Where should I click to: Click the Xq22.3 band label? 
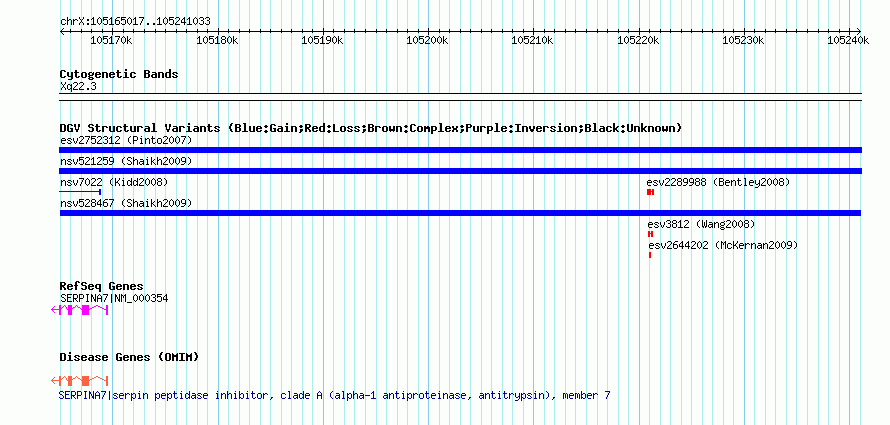[x=78, y=87]
